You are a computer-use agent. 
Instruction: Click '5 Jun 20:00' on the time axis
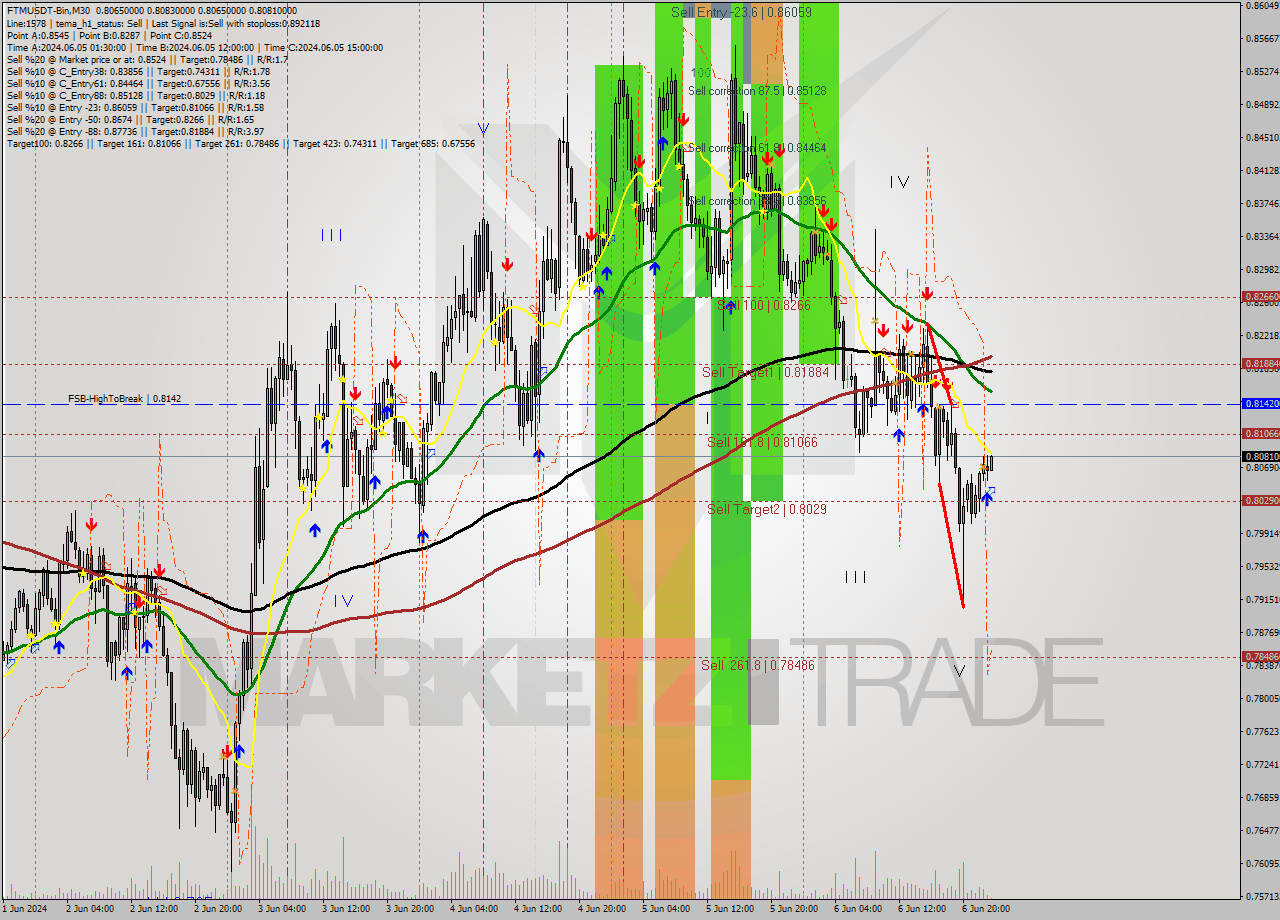click(x=793, y=909)
